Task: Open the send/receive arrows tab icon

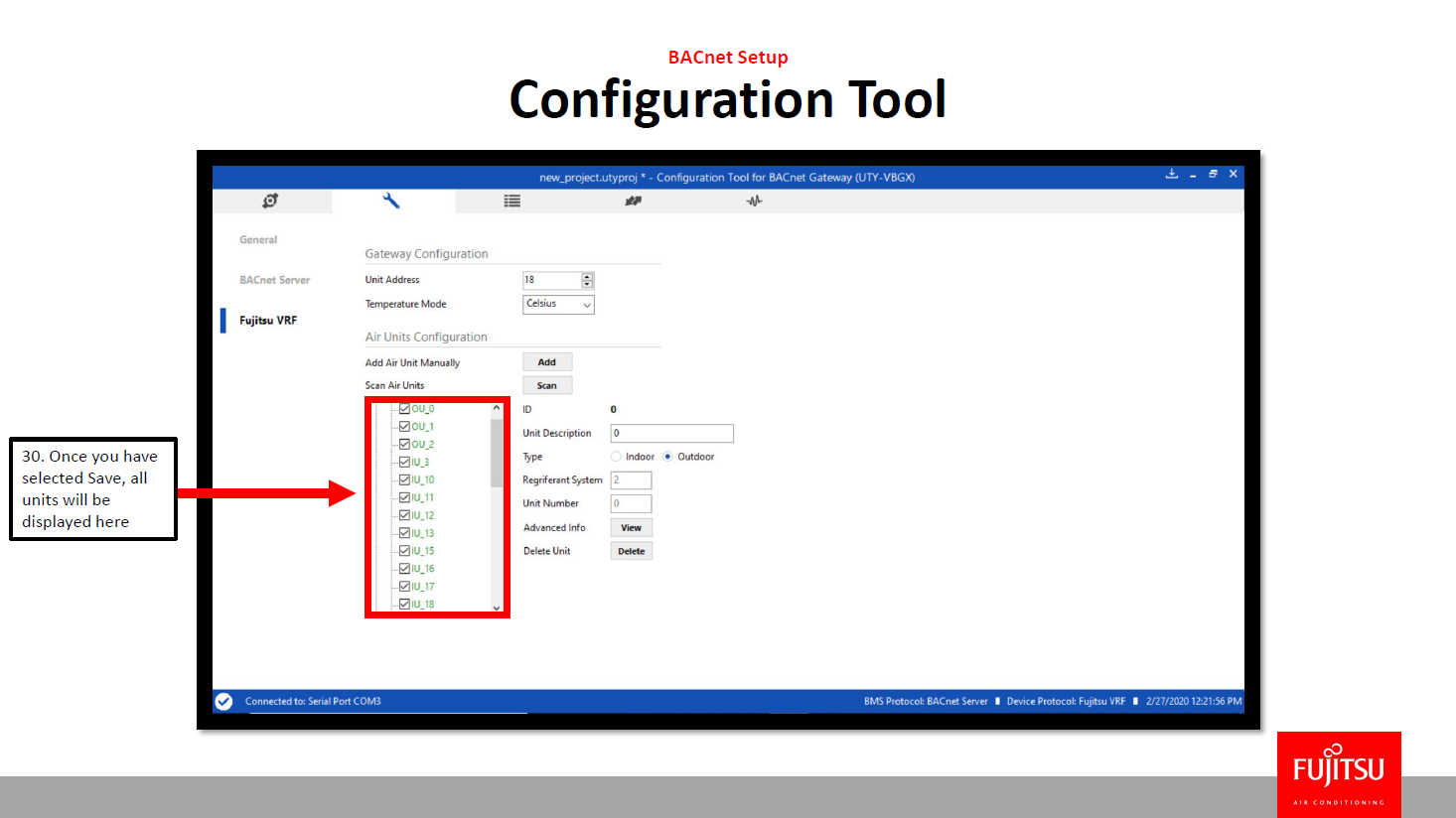Action: [634, 201]
